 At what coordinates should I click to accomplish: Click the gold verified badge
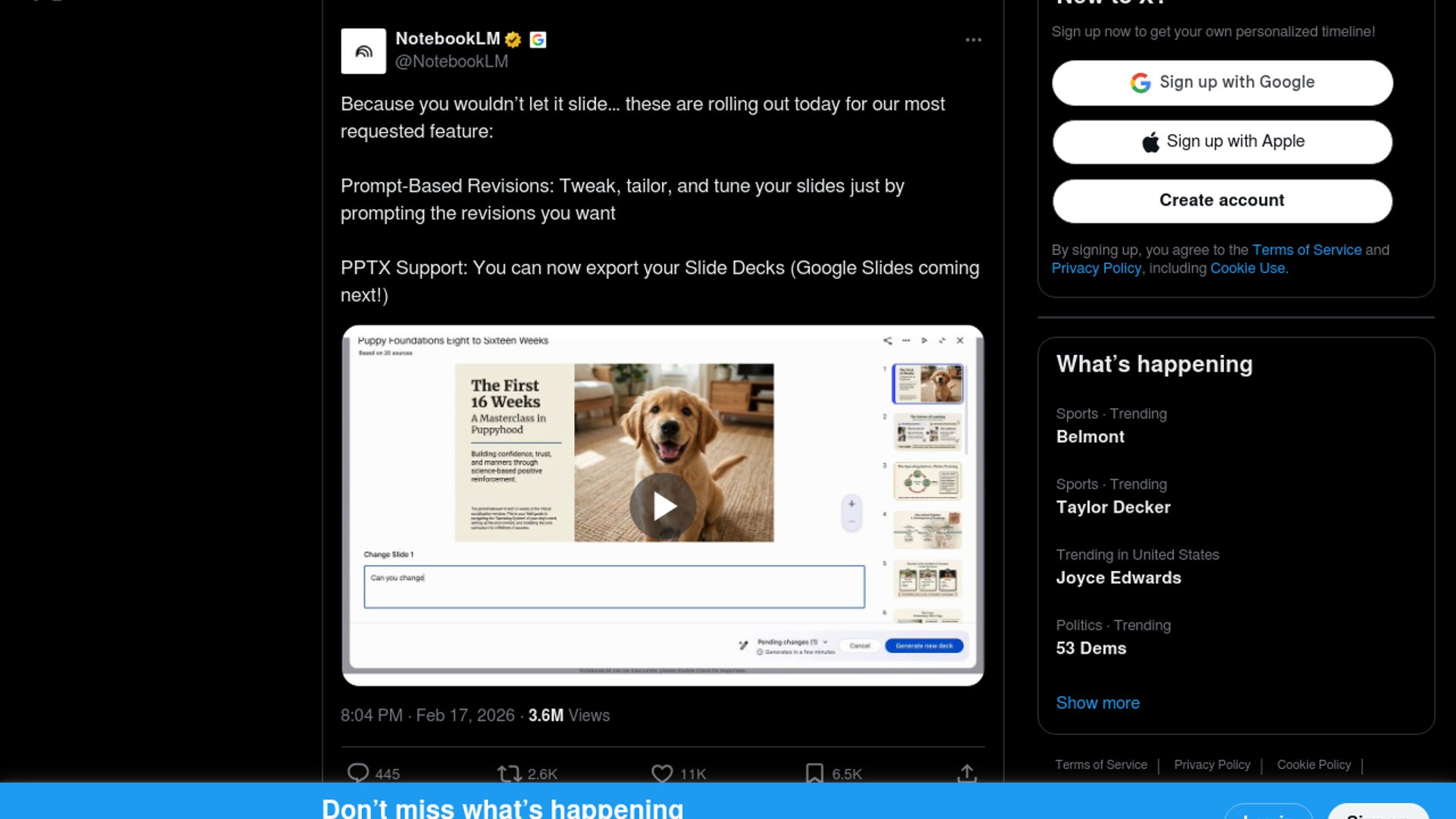pyautogui.click(x=513, y=39)
